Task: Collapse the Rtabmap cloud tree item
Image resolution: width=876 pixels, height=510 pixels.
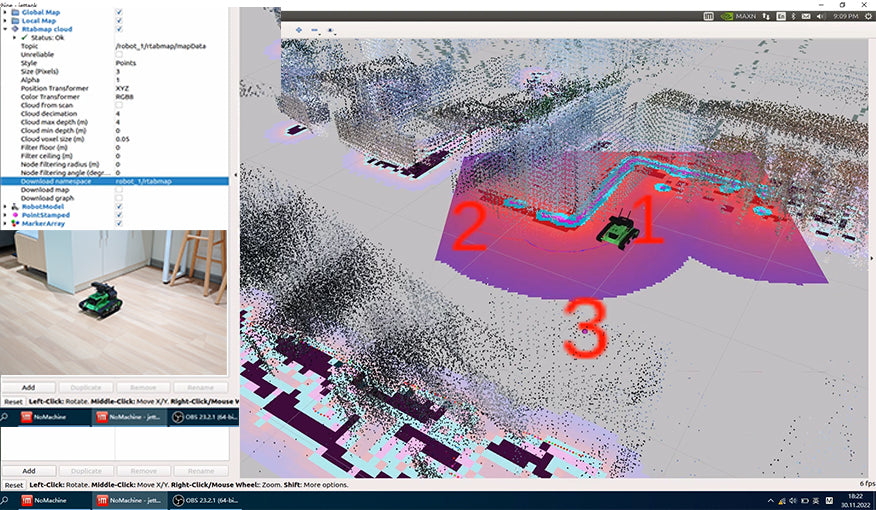Action: click(6, 29)
